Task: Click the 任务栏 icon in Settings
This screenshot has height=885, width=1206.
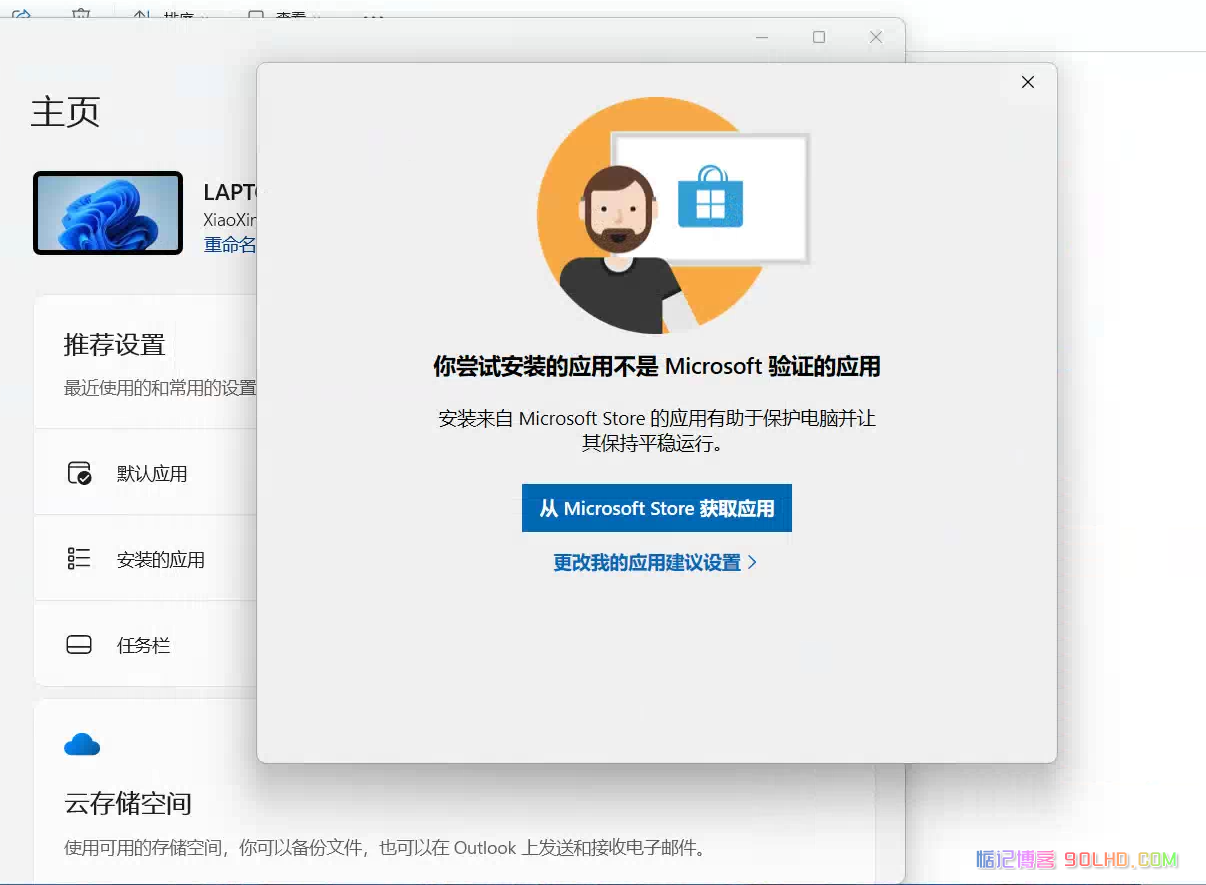Action: click(79, 645)
